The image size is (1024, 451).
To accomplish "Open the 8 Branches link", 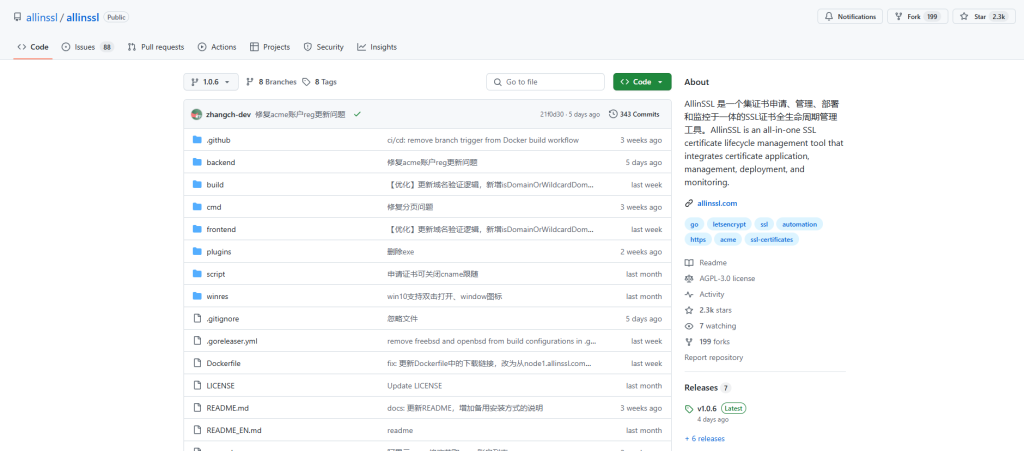I will click(x=272, y=82).
